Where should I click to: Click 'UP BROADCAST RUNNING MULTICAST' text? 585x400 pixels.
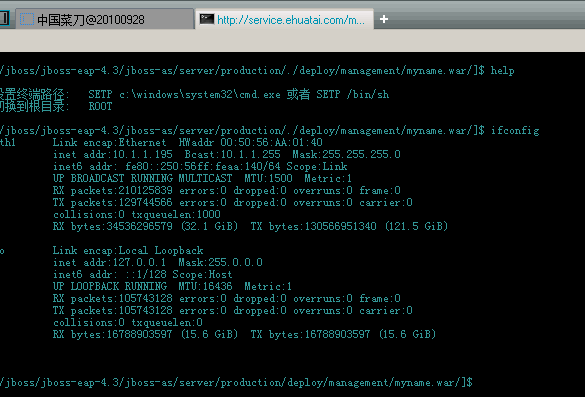pos(143,178)
